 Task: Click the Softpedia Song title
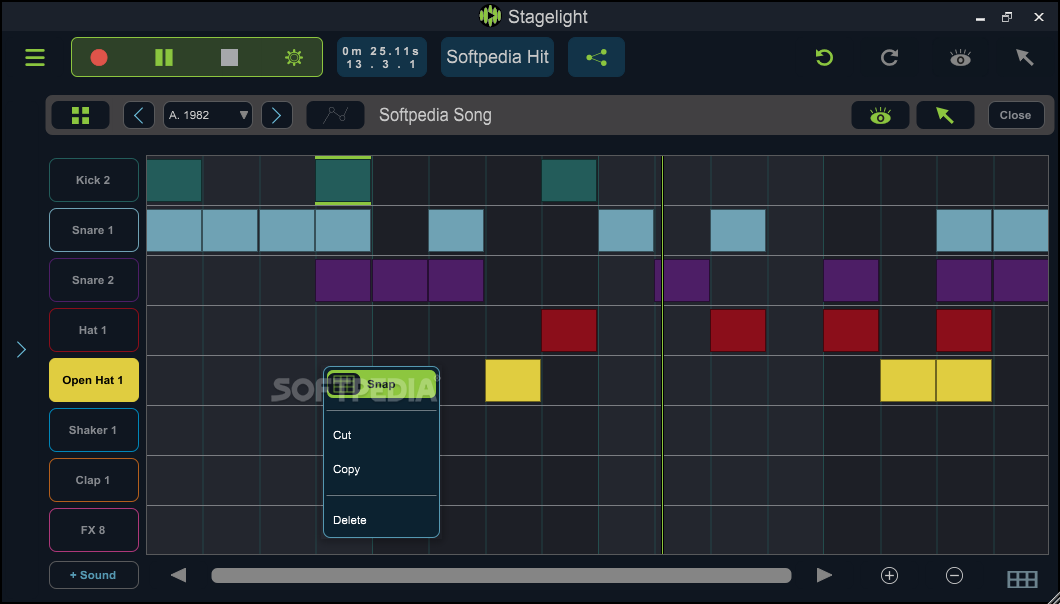pos(435,115)
